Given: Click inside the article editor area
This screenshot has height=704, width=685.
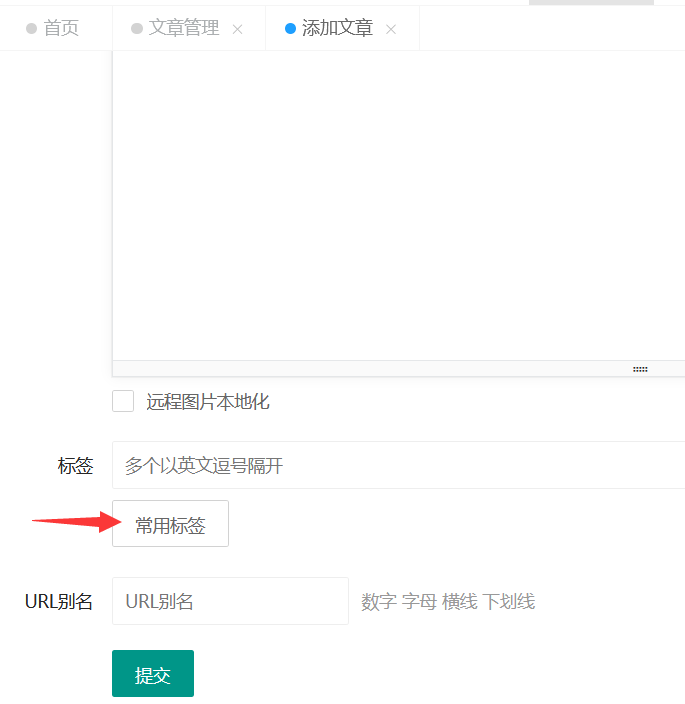Looking at the screenshot, I should pyautogui.click(x=399, y=205).
